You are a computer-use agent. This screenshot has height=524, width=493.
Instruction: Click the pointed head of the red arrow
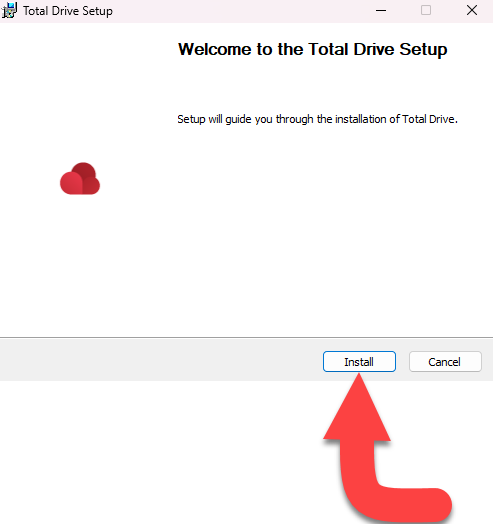[x=358, y=407]
